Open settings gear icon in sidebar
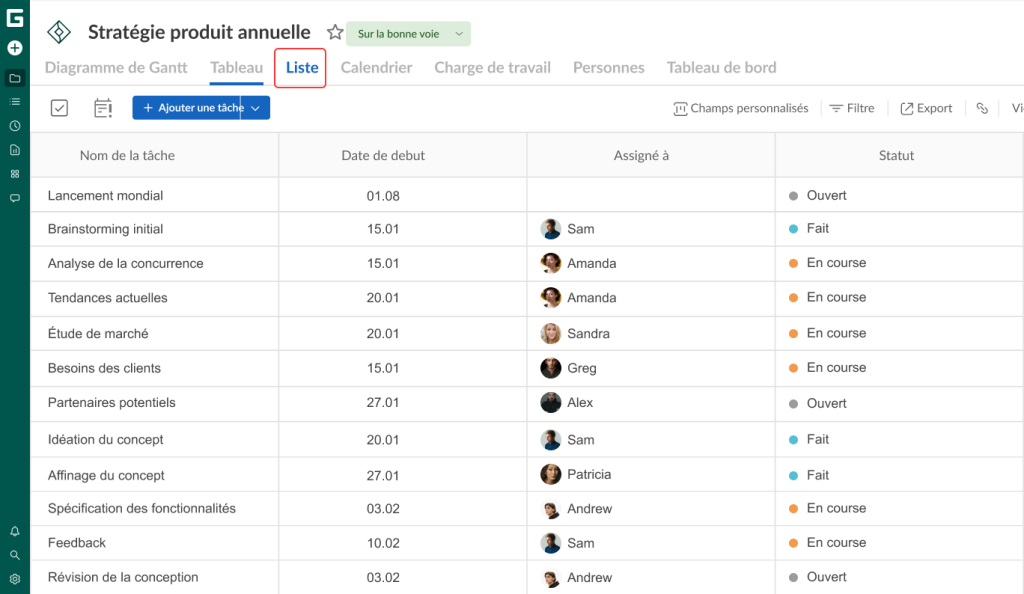Screen dimensions: 1024x594 (14, 579)
